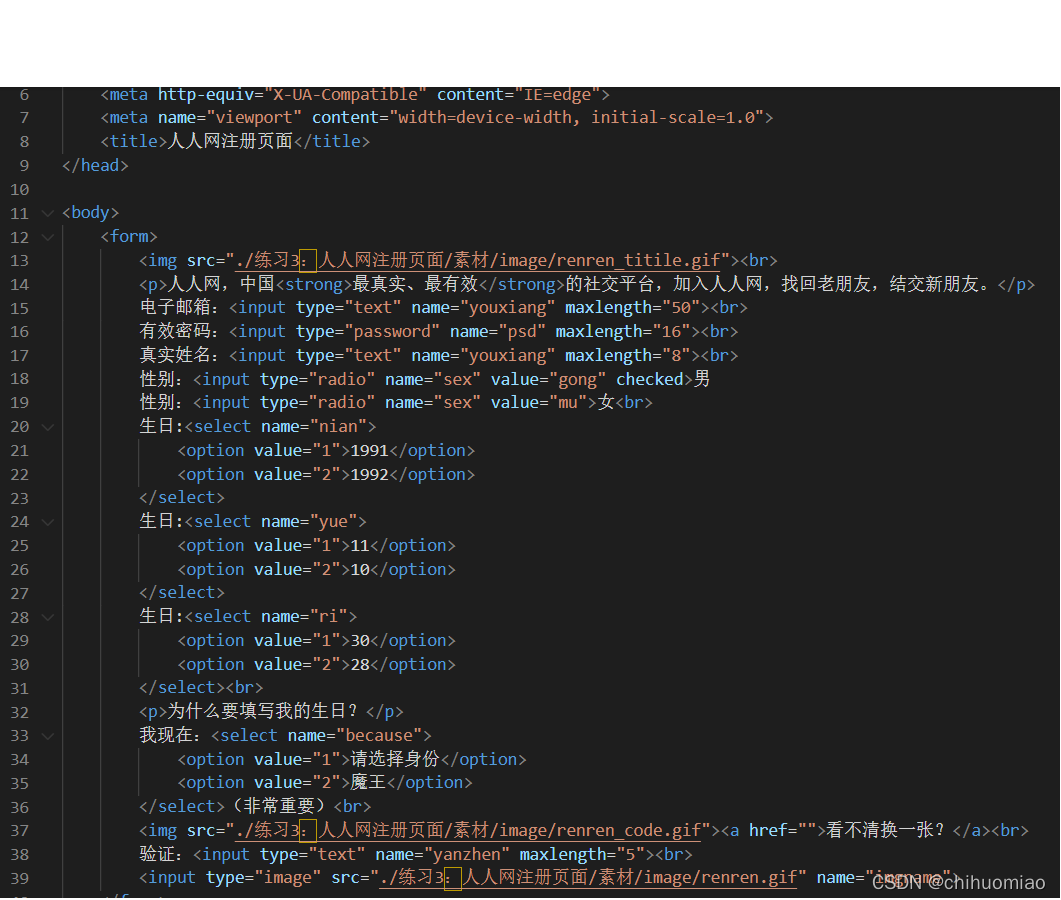Click the label 真实姓名 on line 17
This screenshot has width=1061, height=900.
[175, 355]
